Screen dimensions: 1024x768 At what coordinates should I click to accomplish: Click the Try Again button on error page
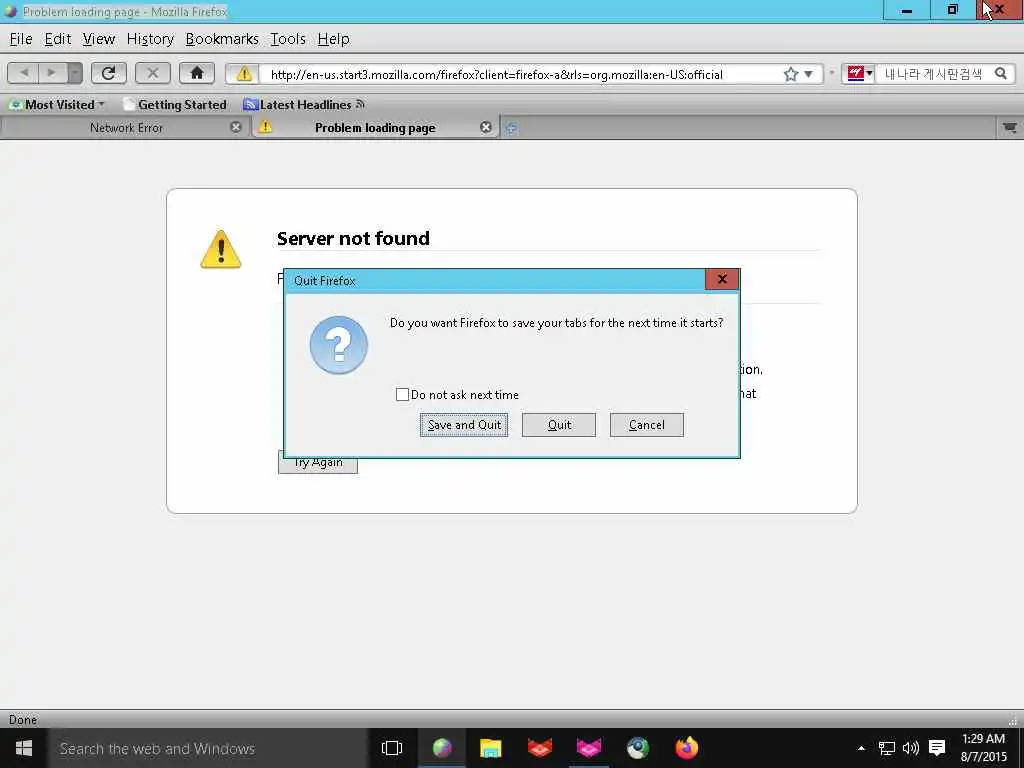(317, 462)
